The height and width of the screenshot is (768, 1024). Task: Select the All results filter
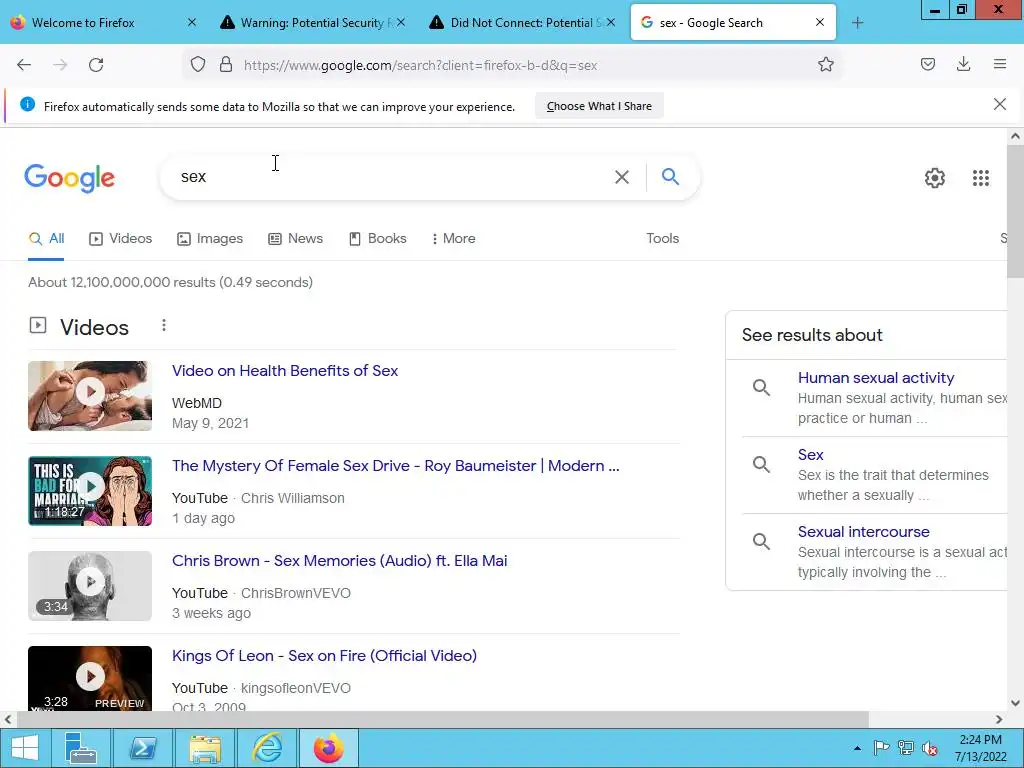[x=46, y=238]
